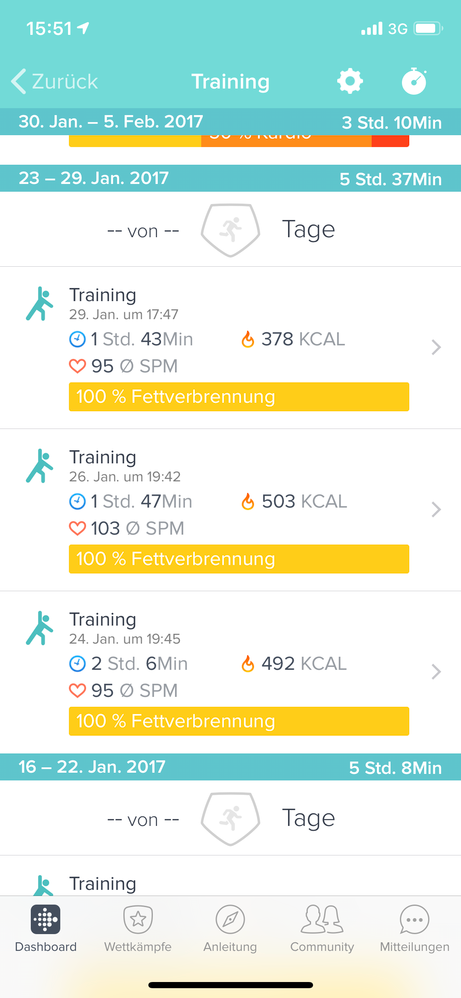Open training entry with 492 KCAL
Image resolution: width=461 pixels, height=998 pixels.
pyautogui.click(x=230, y=672)
